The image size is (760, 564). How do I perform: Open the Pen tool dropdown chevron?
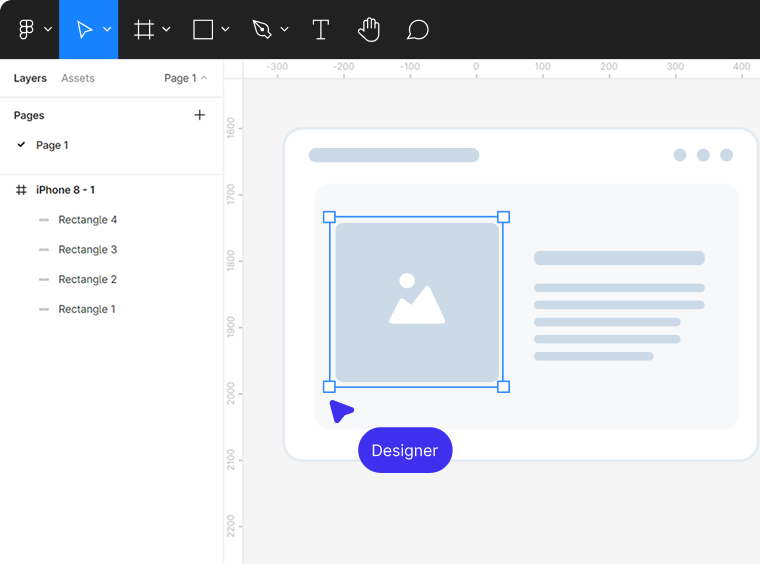point(285,30)
